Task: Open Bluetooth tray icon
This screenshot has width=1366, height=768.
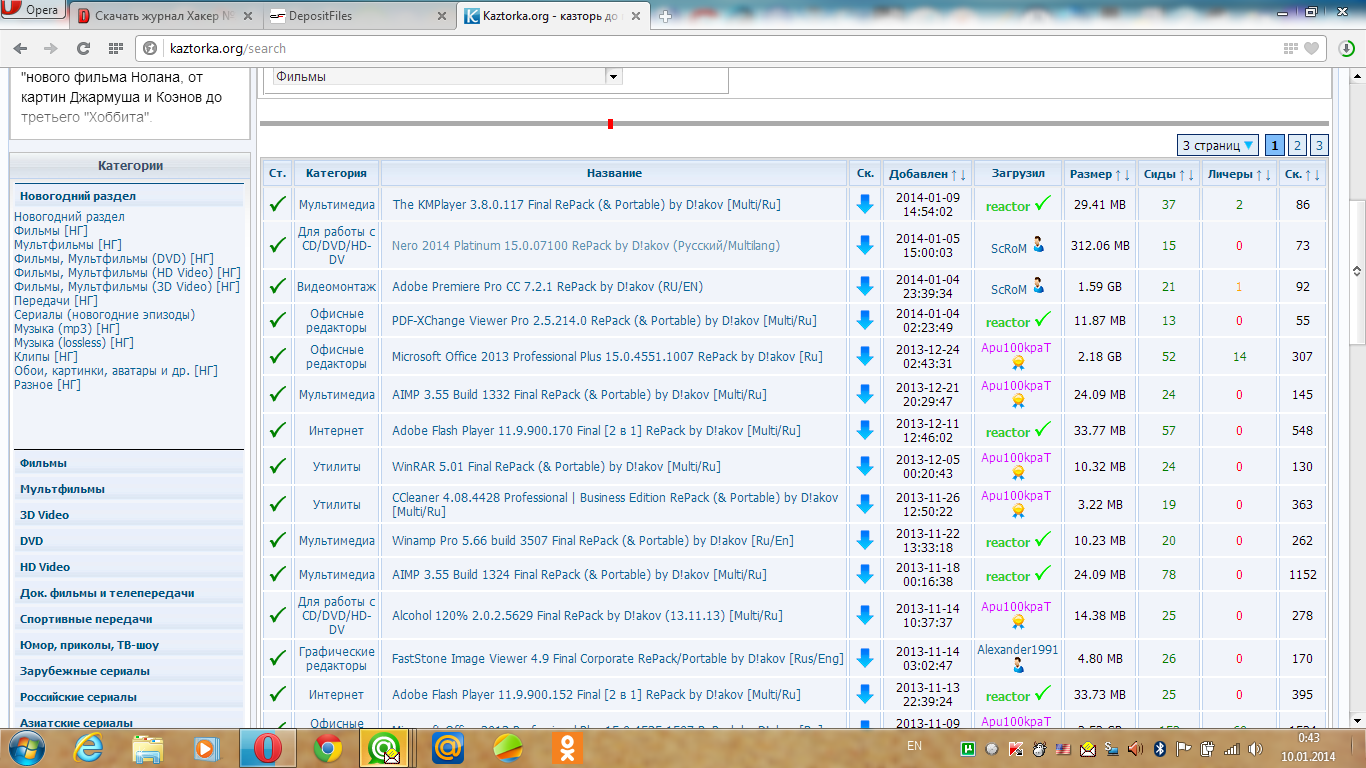Action: [1161, 748]
